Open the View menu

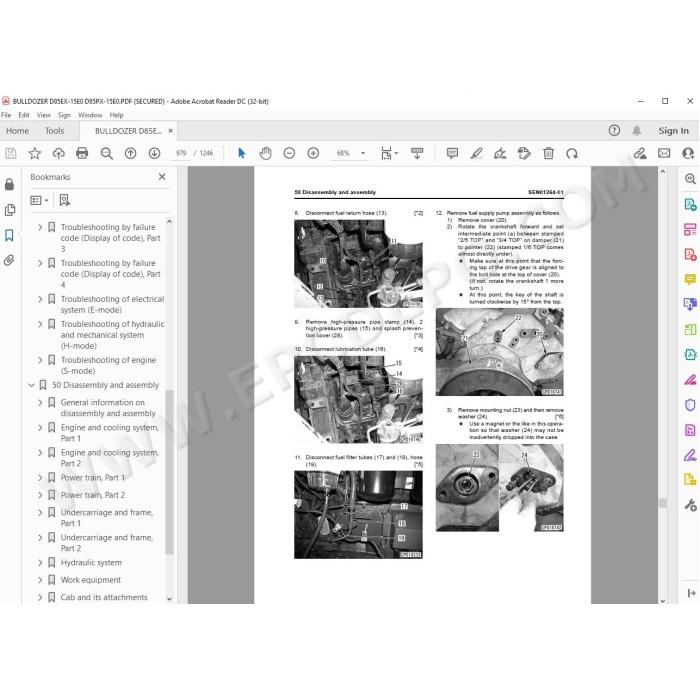pos(43,115)
